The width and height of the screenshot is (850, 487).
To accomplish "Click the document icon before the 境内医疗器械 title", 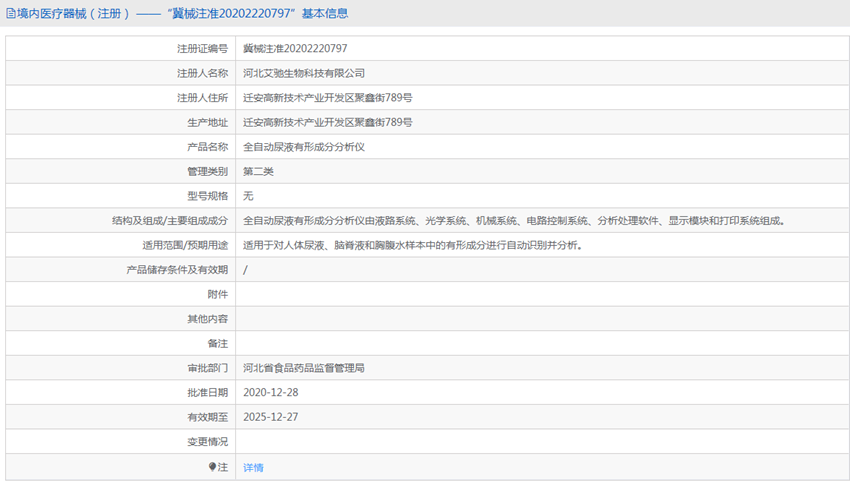I will [11, 14].
